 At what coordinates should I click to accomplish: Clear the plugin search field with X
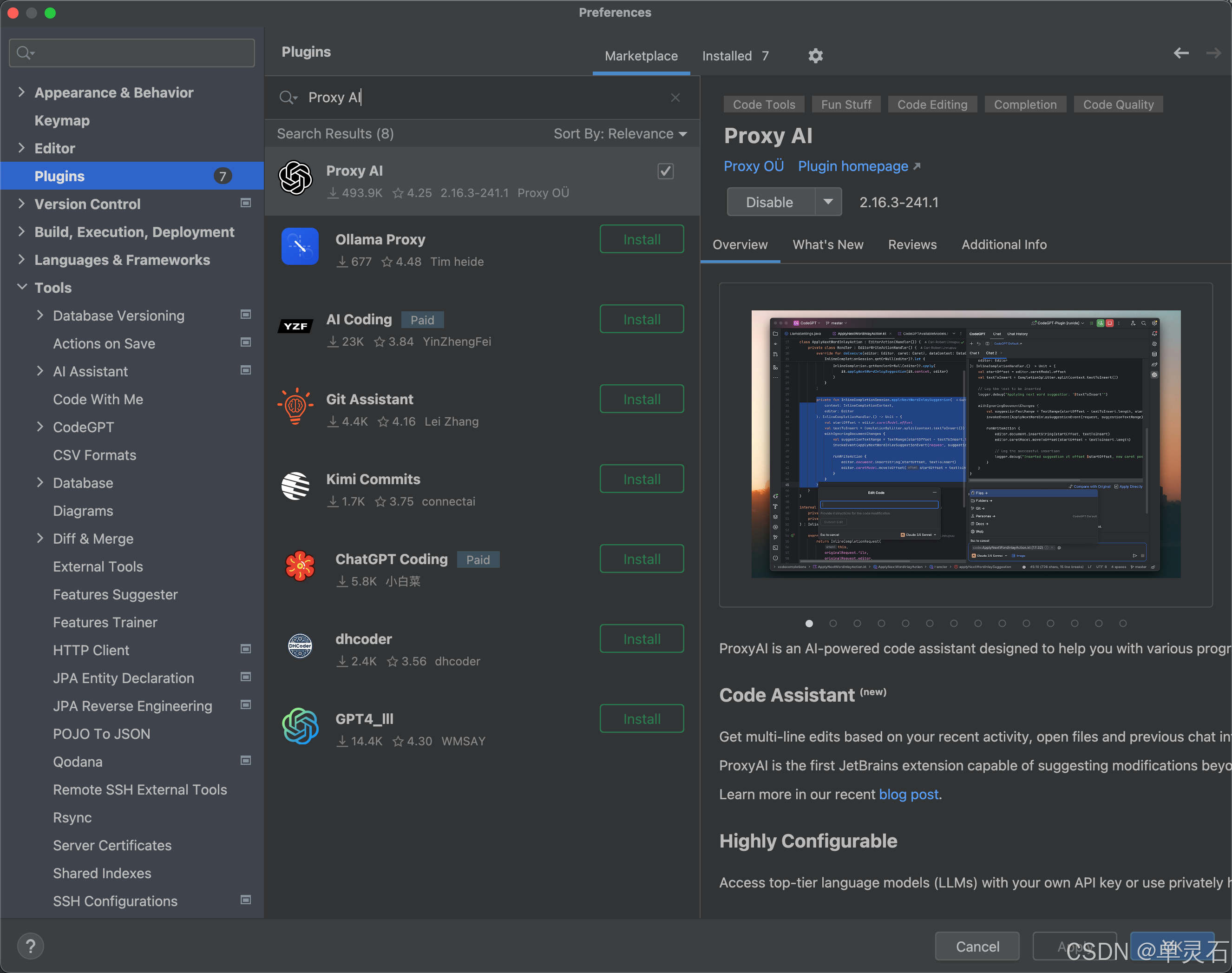point(675,98)
